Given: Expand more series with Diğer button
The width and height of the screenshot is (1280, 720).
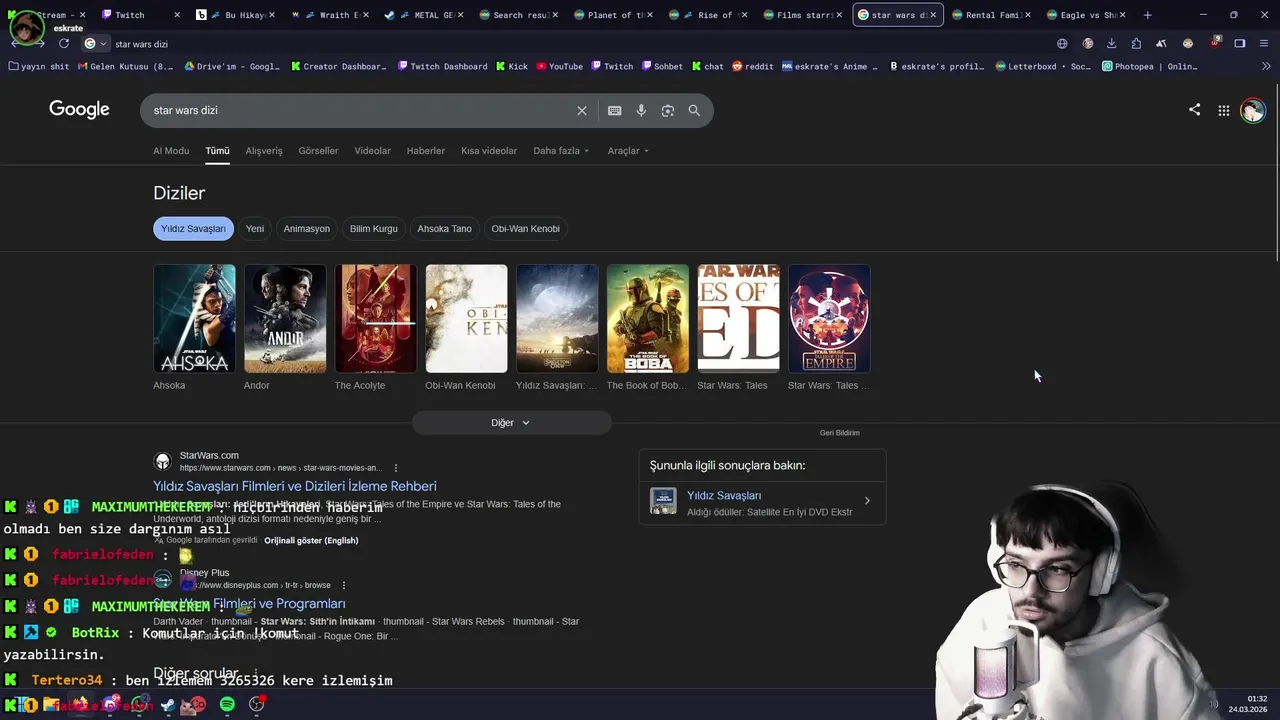Looking at the screenshot, I should point(511,423).
